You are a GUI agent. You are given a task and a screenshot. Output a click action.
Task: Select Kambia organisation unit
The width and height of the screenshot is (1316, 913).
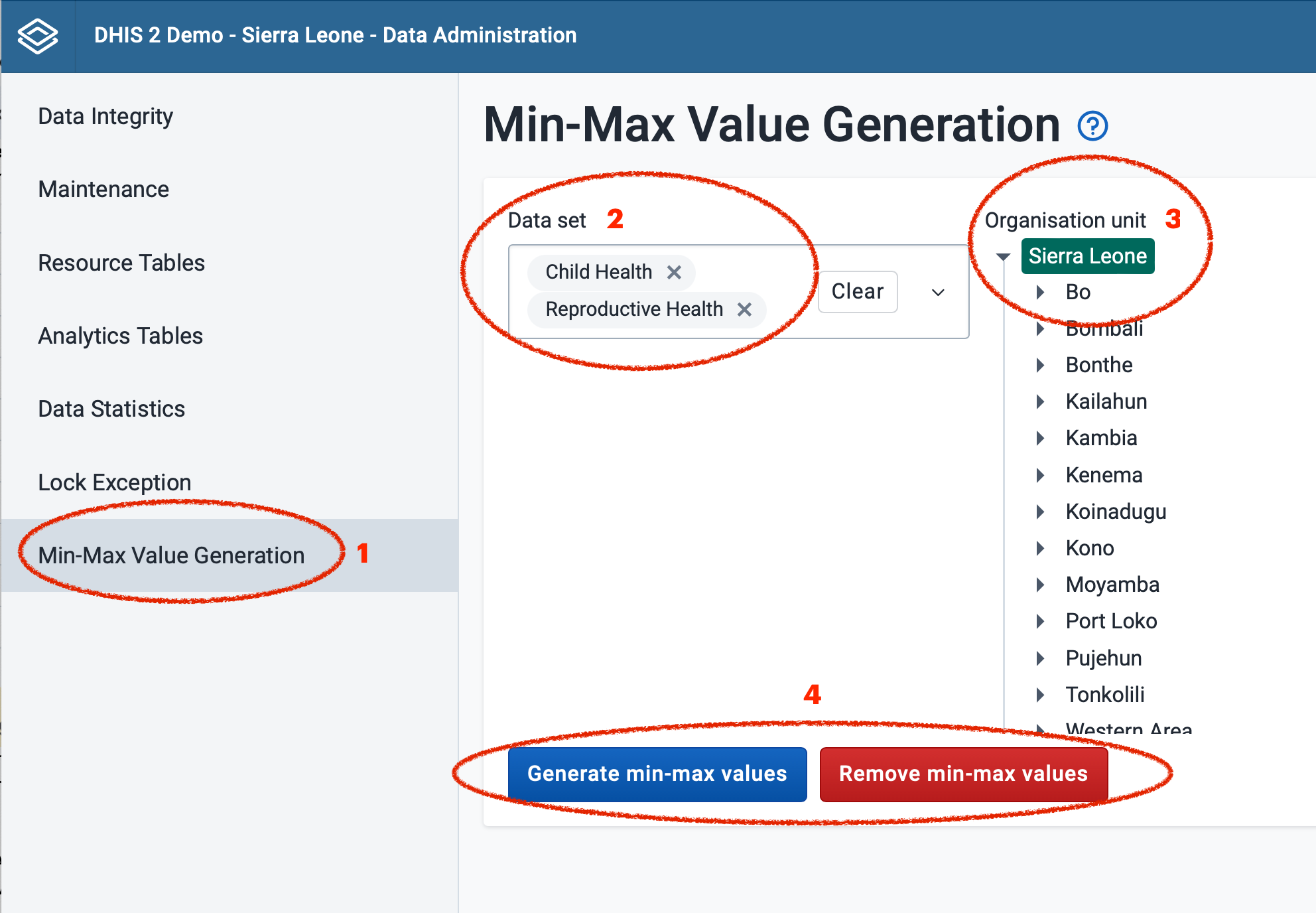[1101, 438]
